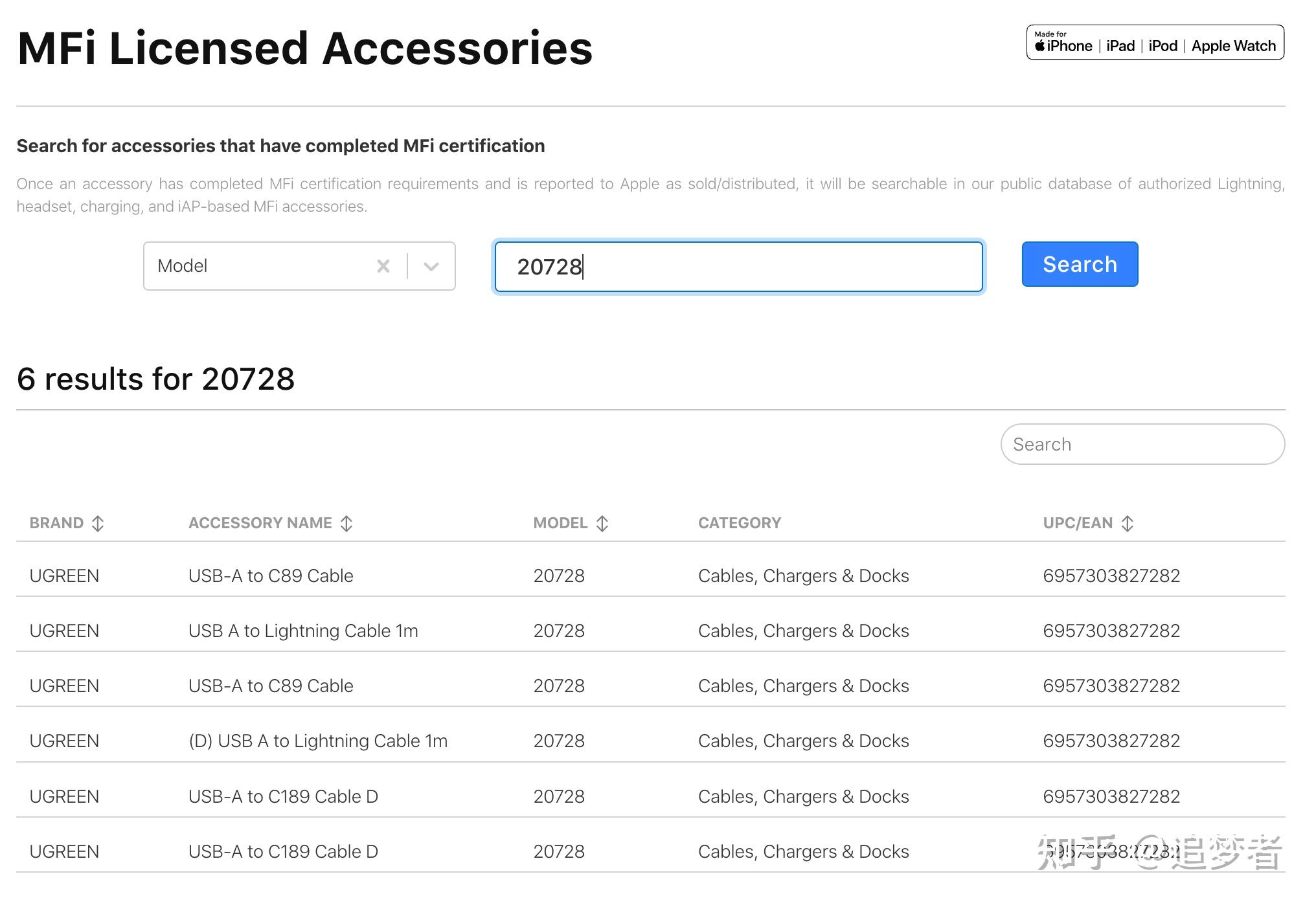
Task: Click the blue Search button
Action: (x=1079, y=264)
